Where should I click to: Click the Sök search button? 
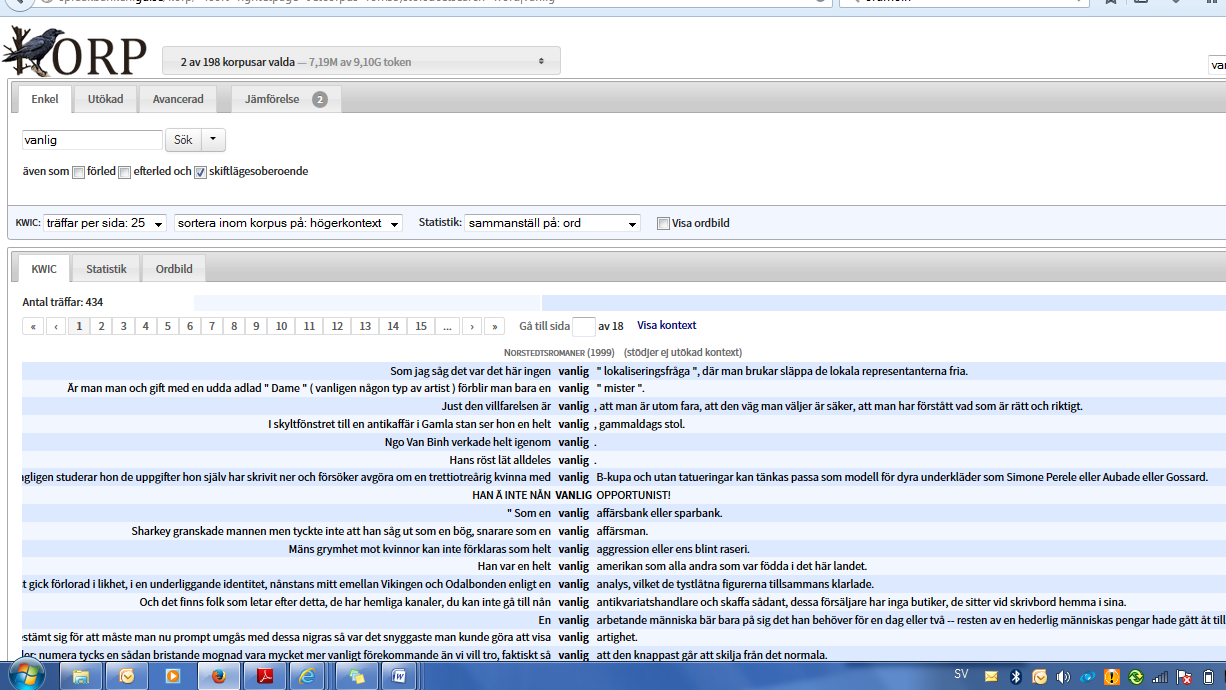[x=183, y=140]
